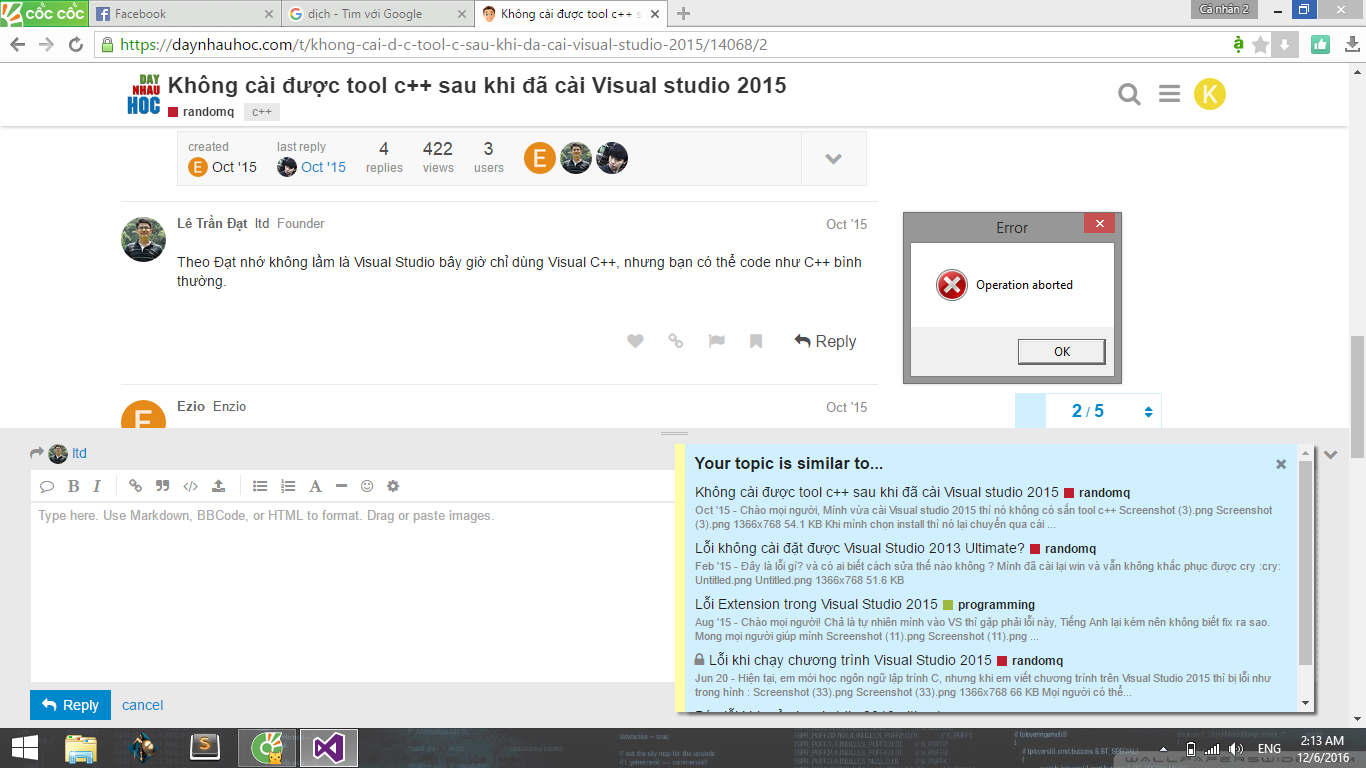
Task: Insert a numbered list in the editor
Action: [x=288, y=486]
